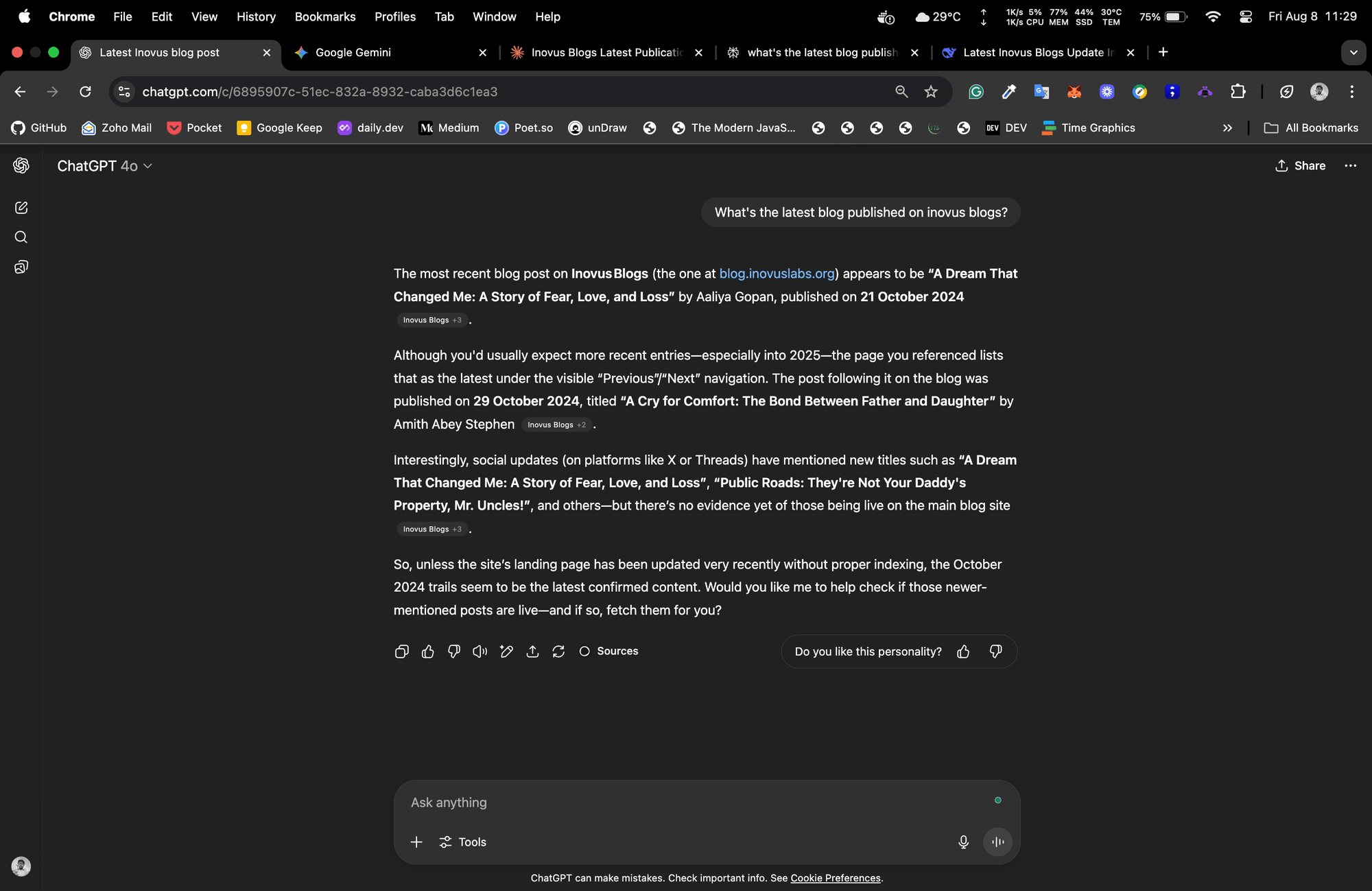Open search chats magnifier in sidebar
This screenshot has width=1372, height=891.
(x=21, y=237)
